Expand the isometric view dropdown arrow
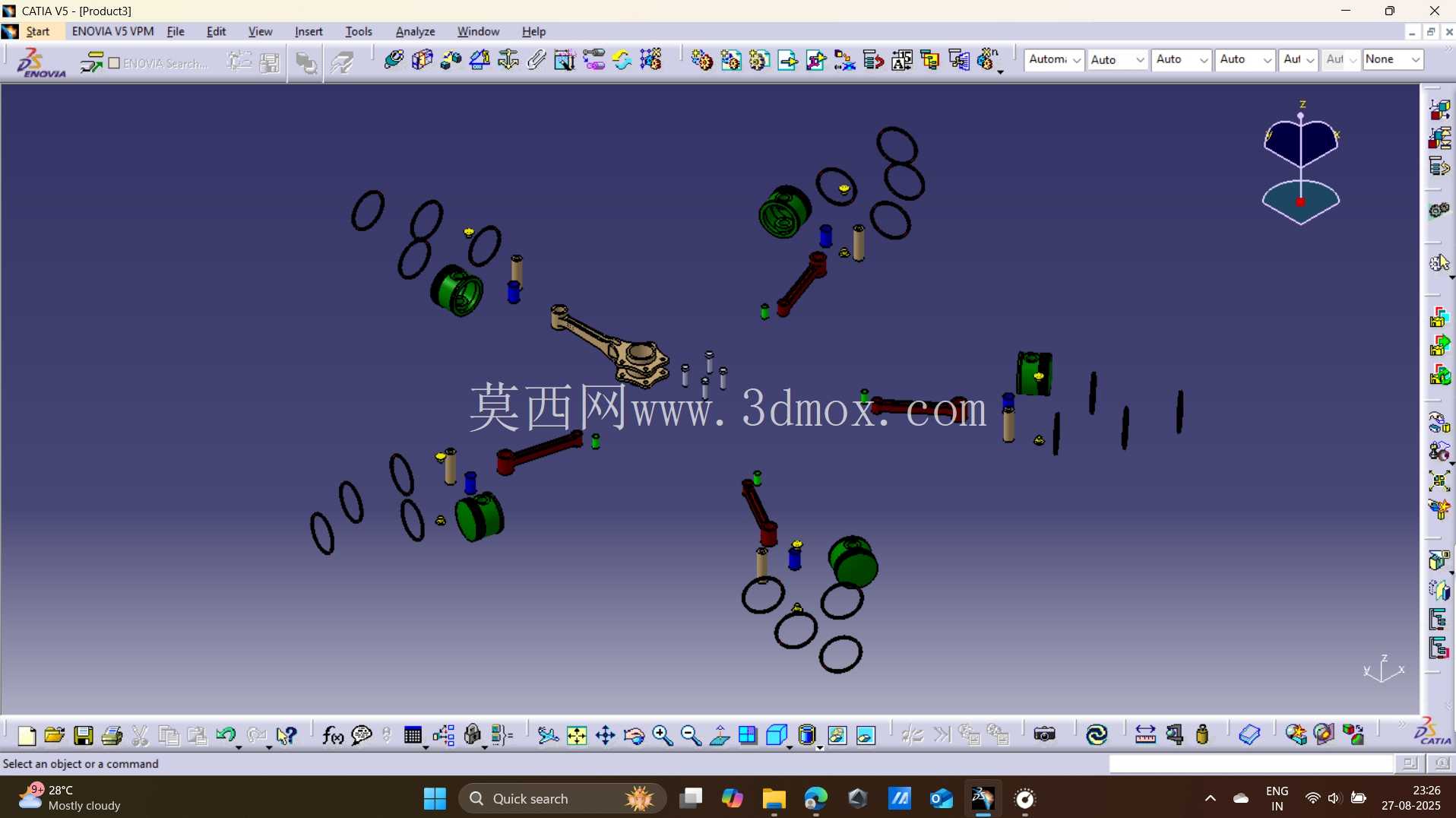The width and height of the screenshot is (1456, 818). pyautogui.click(x=790, y=748)
